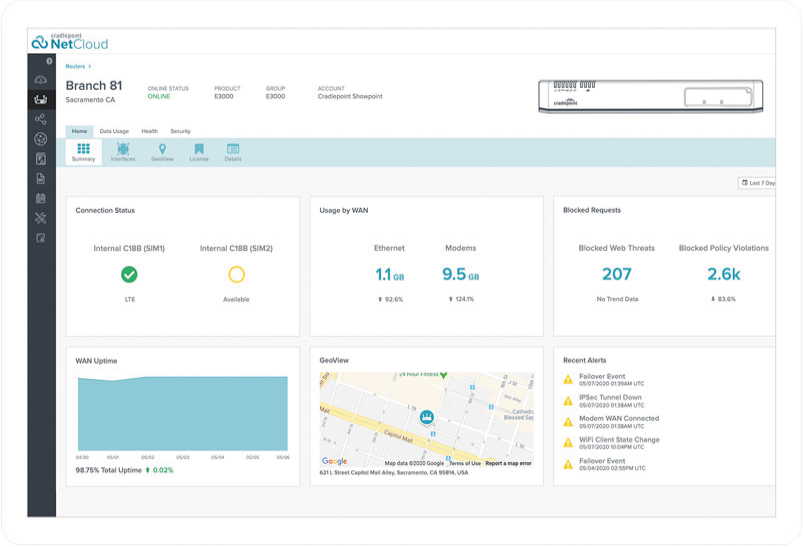Switch to the Data Usage tab

(x=114, y=131)
